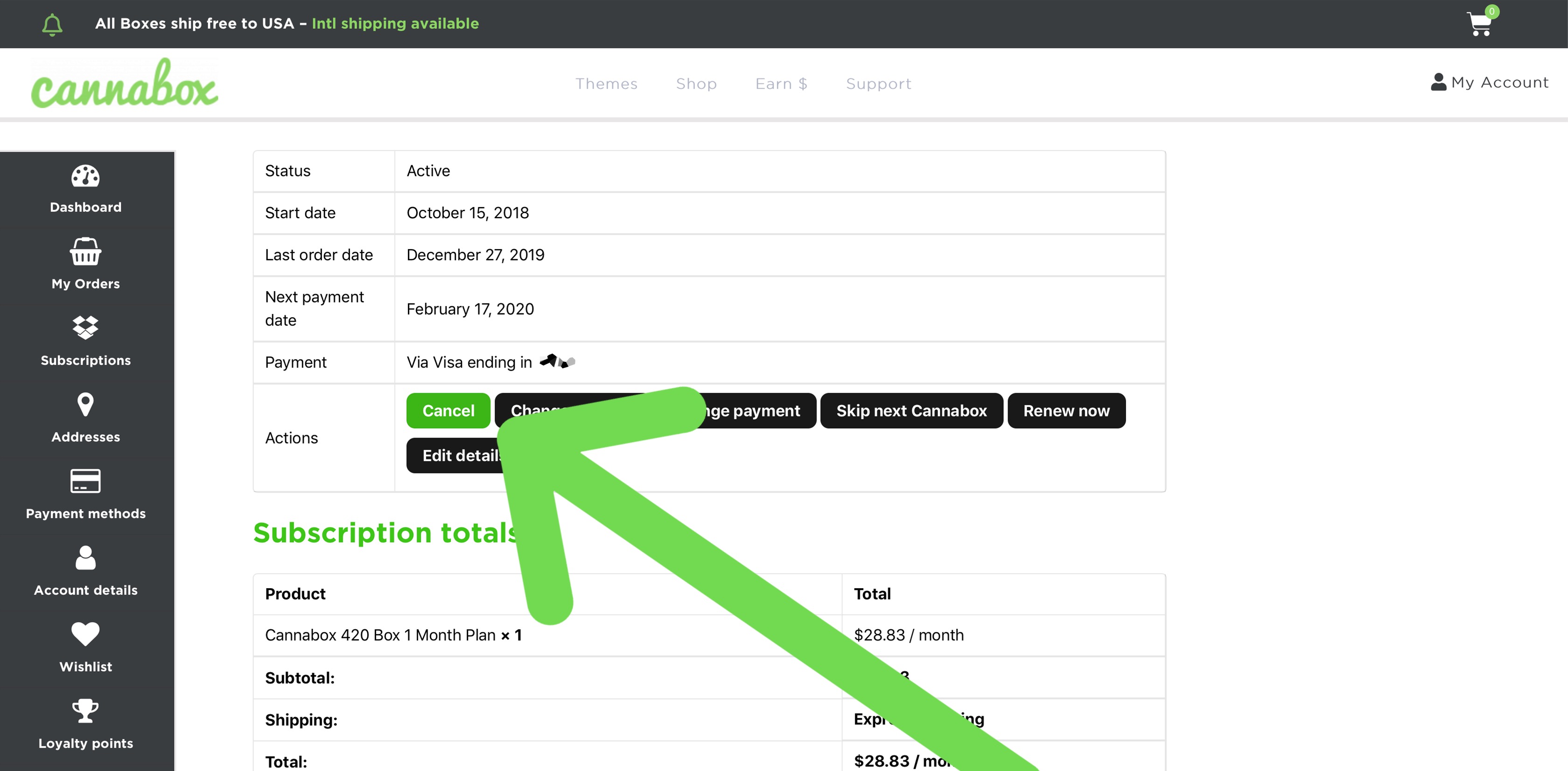Image resolution: width=1568 pixels, height=771 pixels.
Task: Click Intl shipping available link
Action: click(395, 24)
